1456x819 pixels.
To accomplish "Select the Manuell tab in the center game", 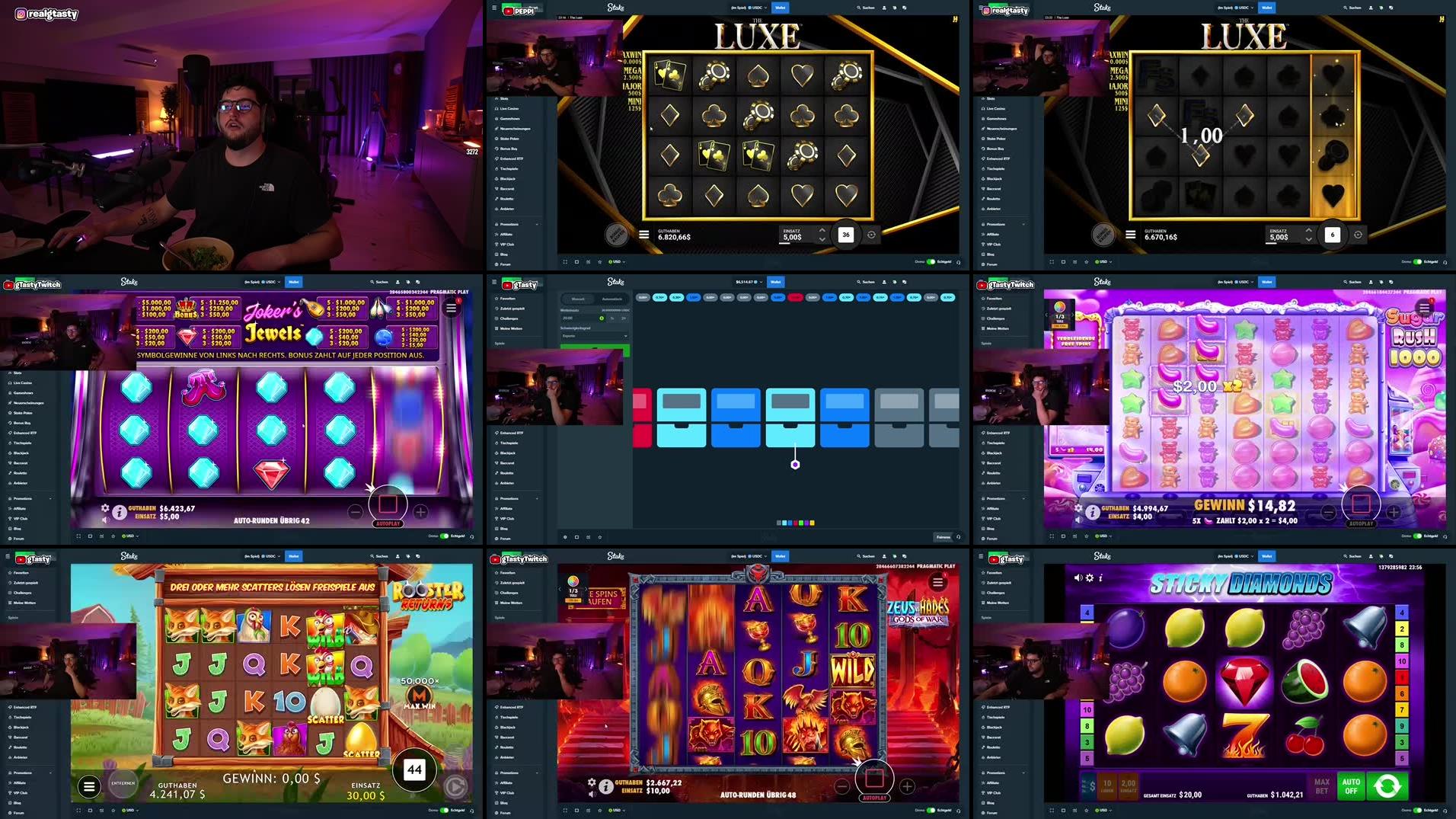I will pyautogui.click(x=578, y=299).
